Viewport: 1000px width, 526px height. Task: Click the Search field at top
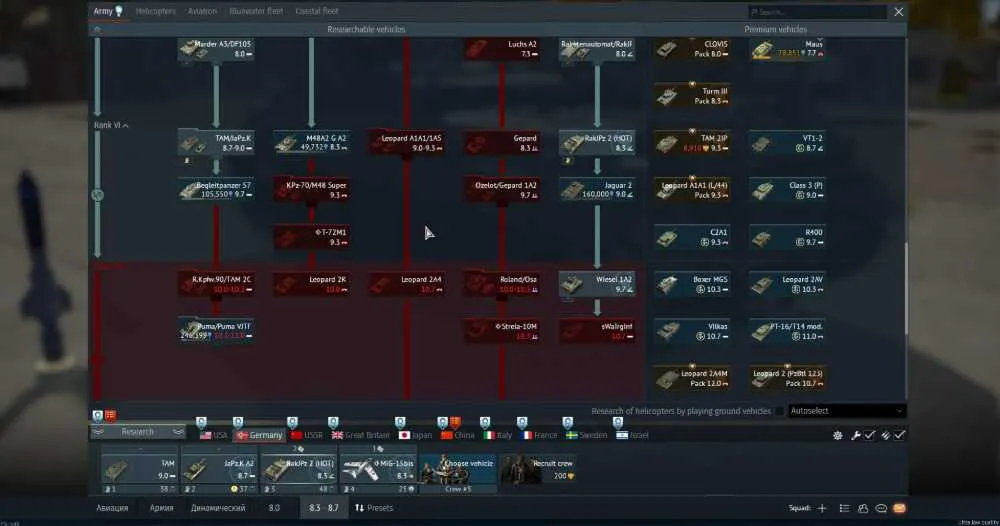pyautogui.click(x=817, y=11)
